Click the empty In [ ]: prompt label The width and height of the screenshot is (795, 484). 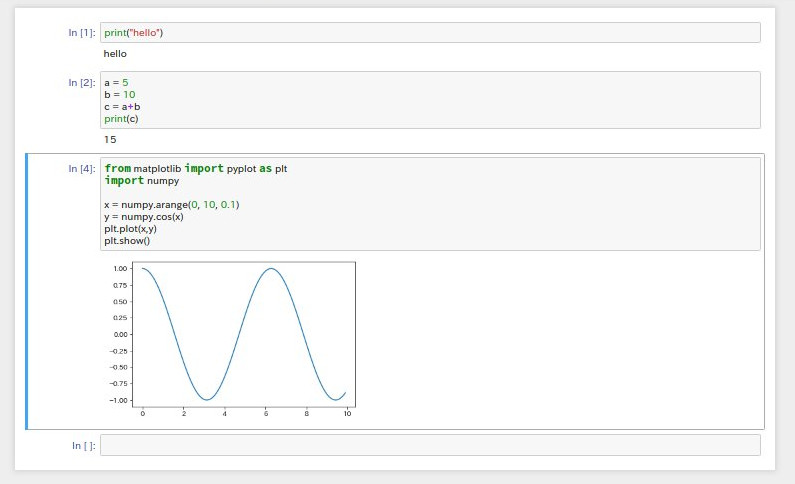tap(83, 445)
